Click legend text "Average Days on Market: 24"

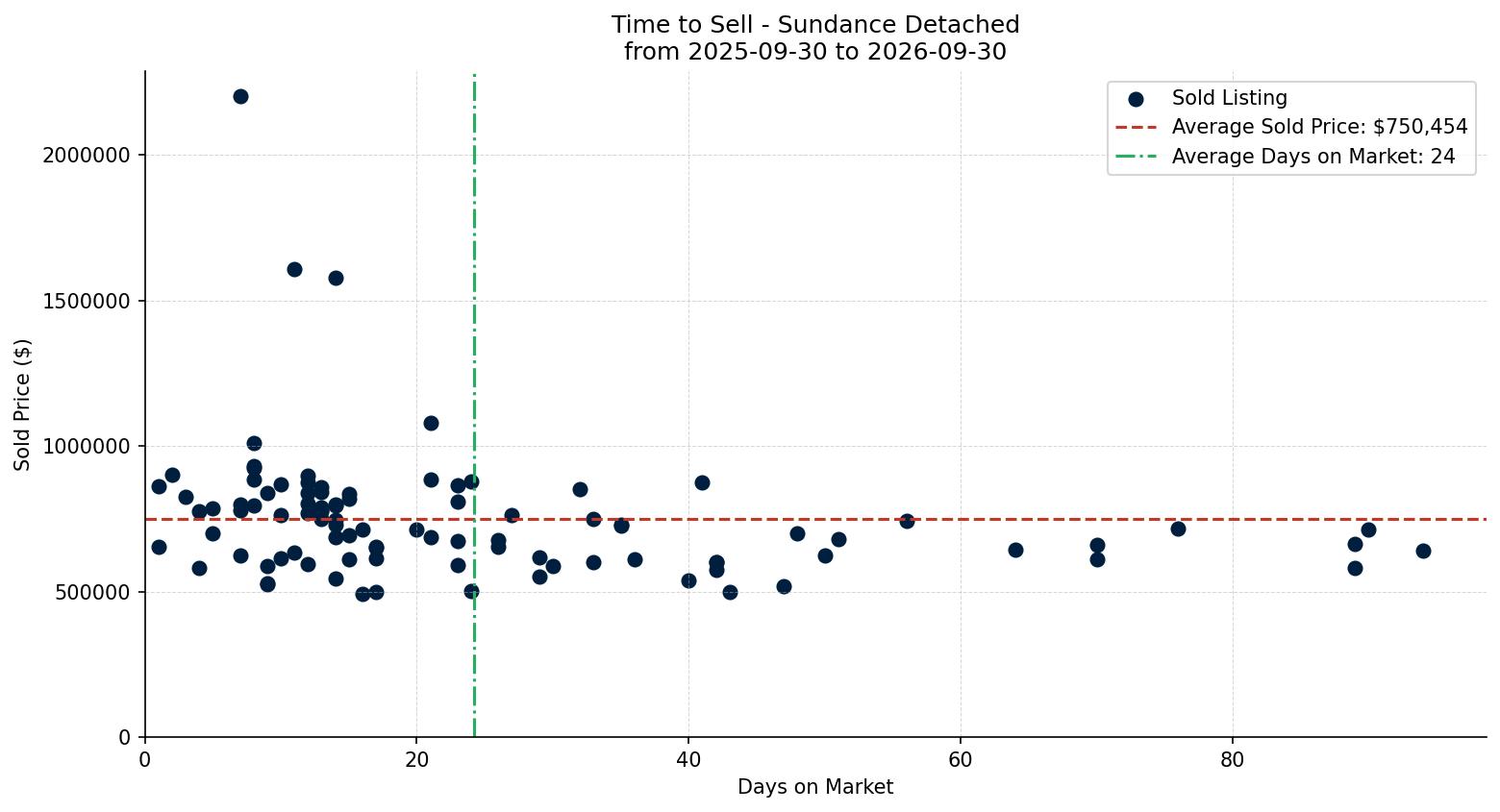[x=1313, y=157]
